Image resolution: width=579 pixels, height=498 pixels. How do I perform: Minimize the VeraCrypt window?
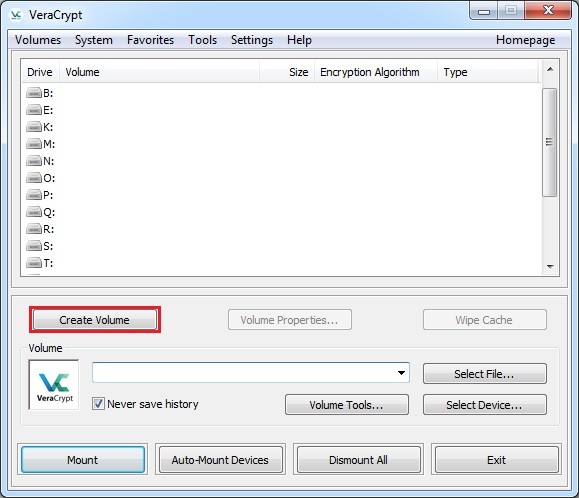pyautogui.click(x=484, y=11)
